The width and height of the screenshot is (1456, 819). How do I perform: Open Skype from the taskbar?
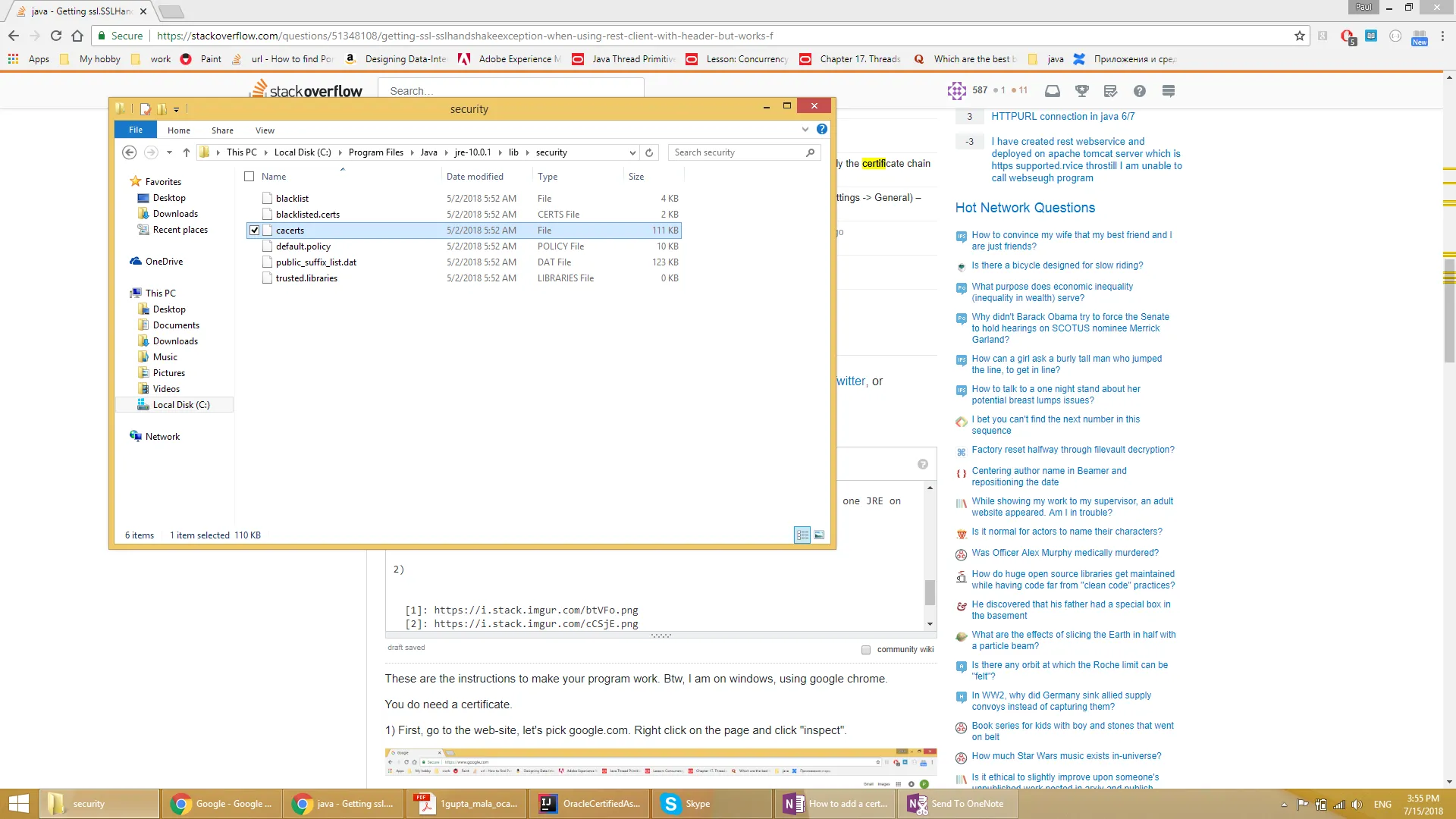(x=686, y=804)
